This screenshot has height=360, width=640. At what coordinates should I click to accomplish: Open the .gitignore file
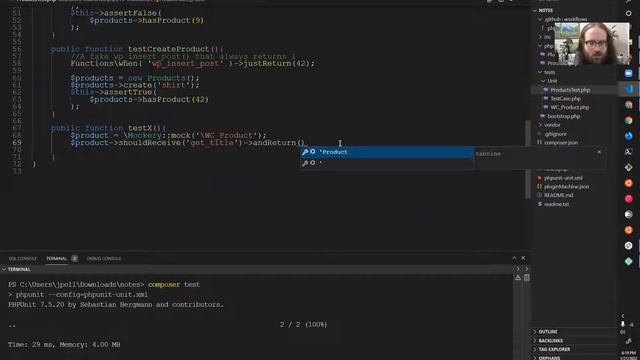pos(555,134)
